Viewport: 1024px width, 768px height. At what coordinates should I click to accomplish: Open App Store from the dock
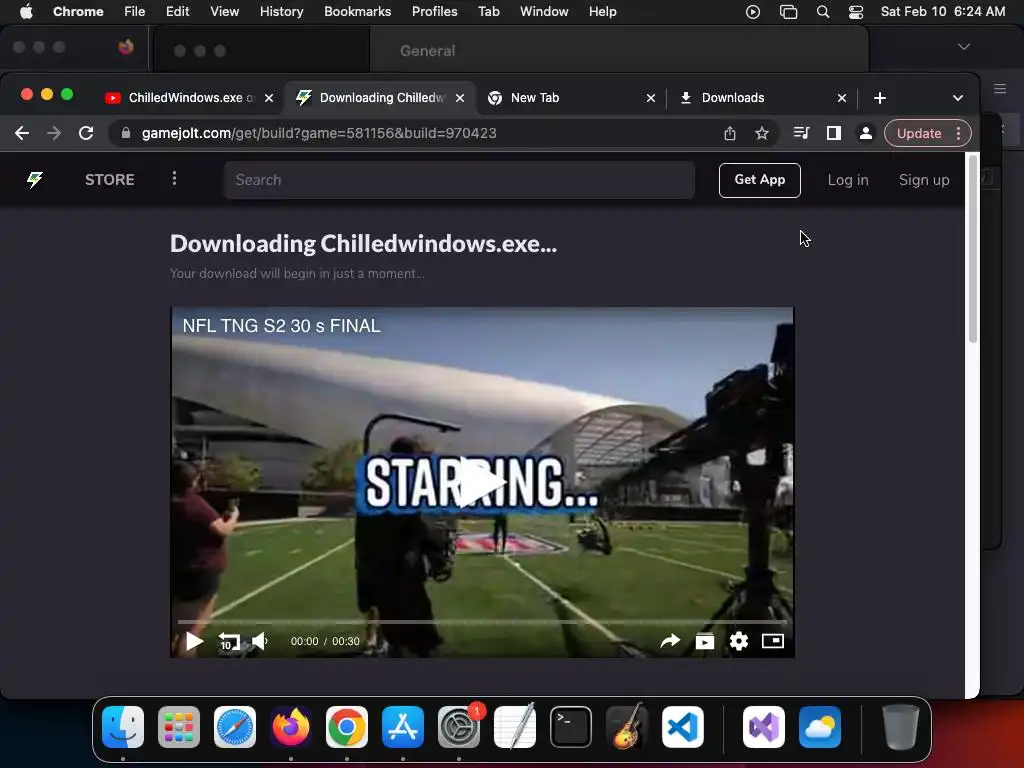pos(403,727)
